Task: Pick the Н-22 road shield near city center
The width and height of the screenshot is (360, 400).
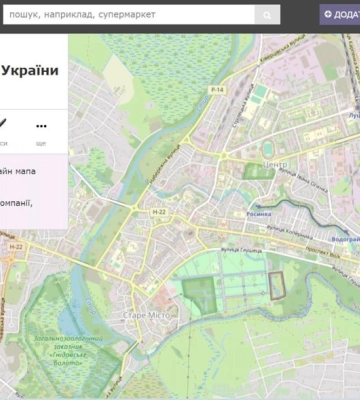Action: (x=159, y=212)
